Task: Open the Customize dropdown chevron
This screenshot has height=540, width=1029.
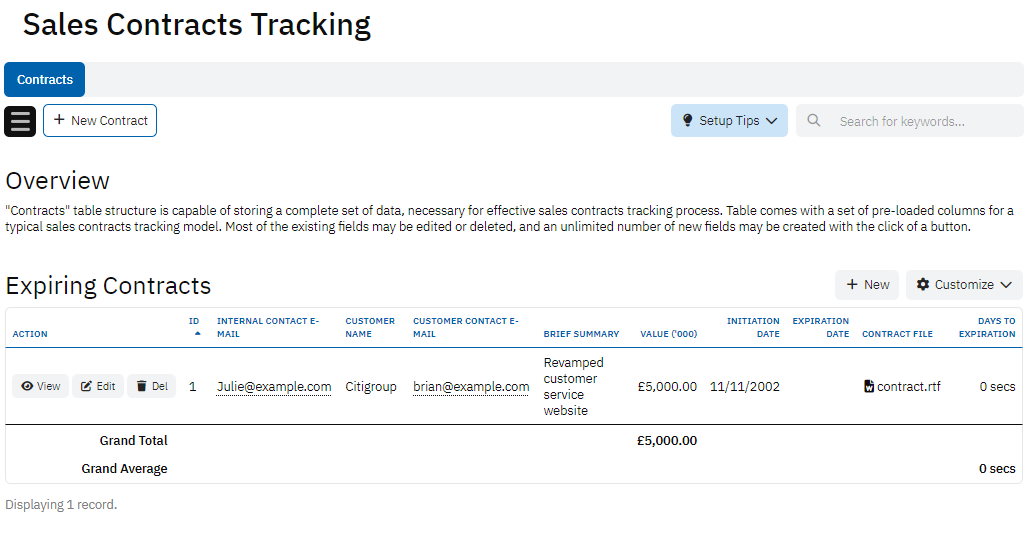Action: tap(1006, 285)
